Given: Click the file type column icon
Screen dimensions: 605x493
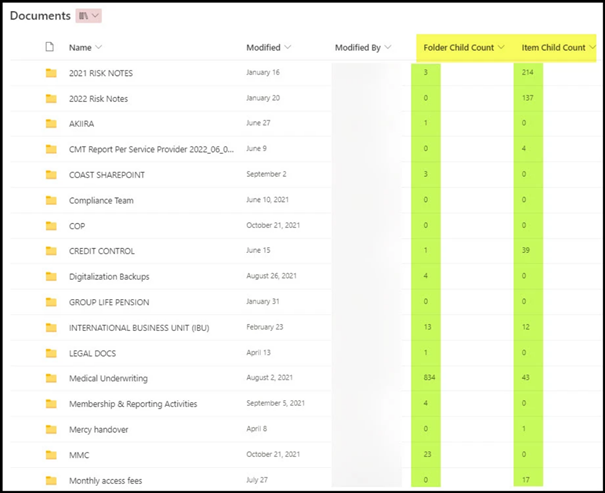Looking at the screenshot, I should (49, 47).
